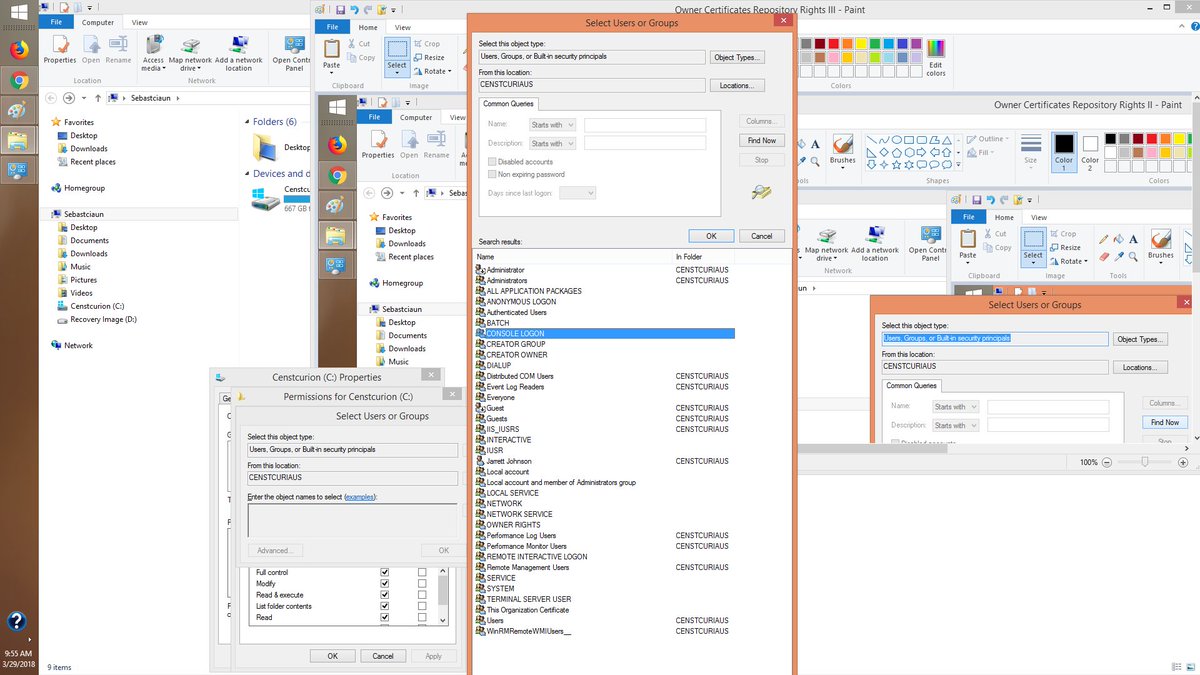Switch to the View tab of the innermost Paint
Image resolution: width=1200 pixels, height=675 pixels.
1039,217
